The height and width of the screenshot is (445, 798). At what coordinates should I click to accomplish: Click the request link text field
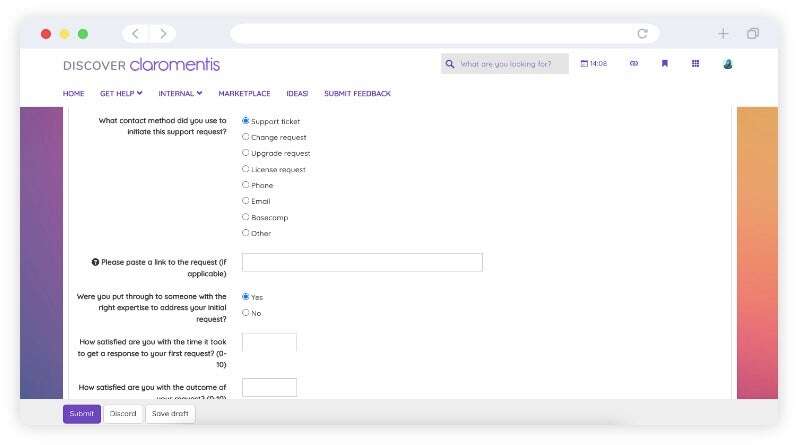pos(362,262)
